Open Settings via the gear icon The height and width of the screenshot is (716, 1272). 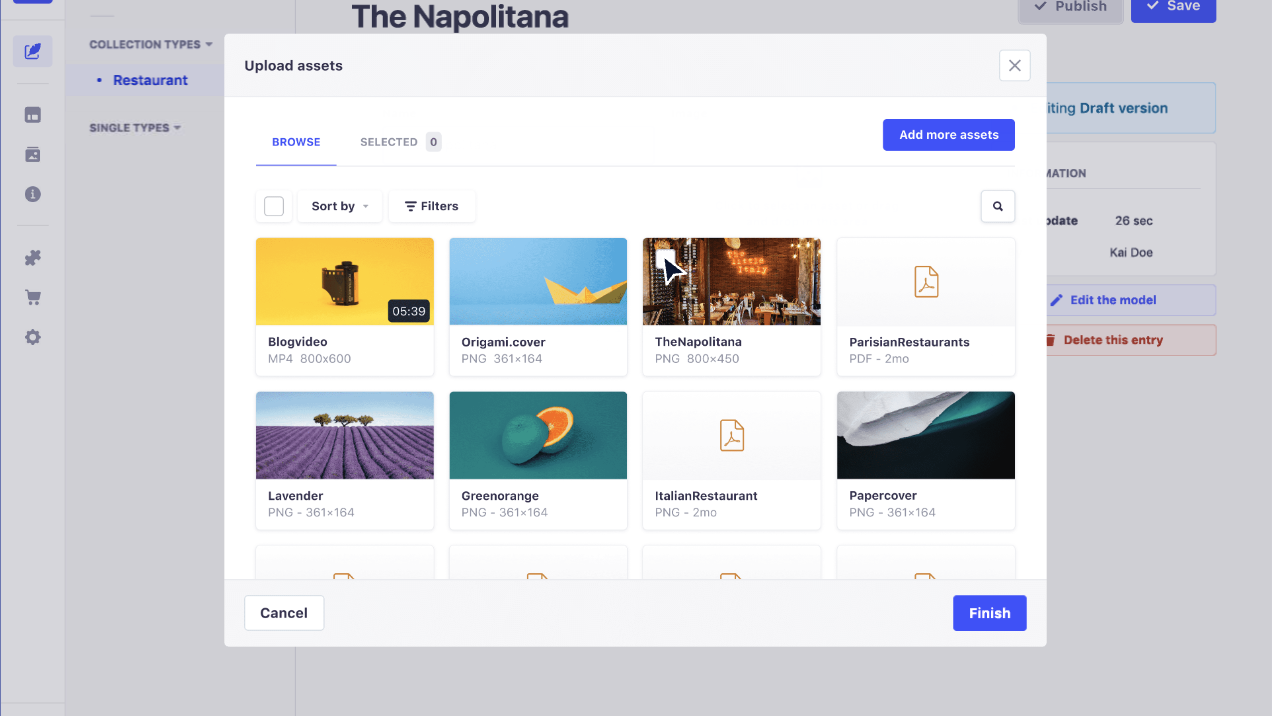point(33,337)
